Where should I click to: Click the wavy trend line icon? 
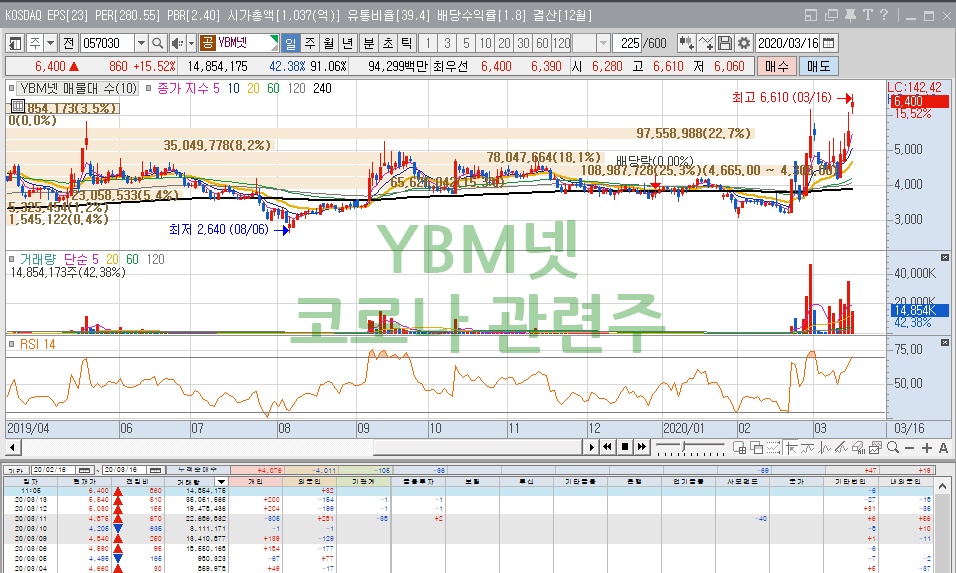[x=808, y=447]
